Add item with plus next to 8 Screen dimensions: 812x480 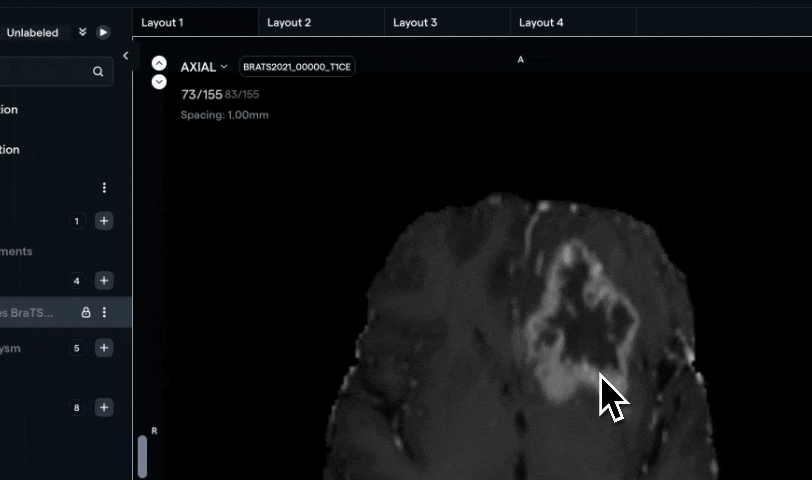(104, 408)
